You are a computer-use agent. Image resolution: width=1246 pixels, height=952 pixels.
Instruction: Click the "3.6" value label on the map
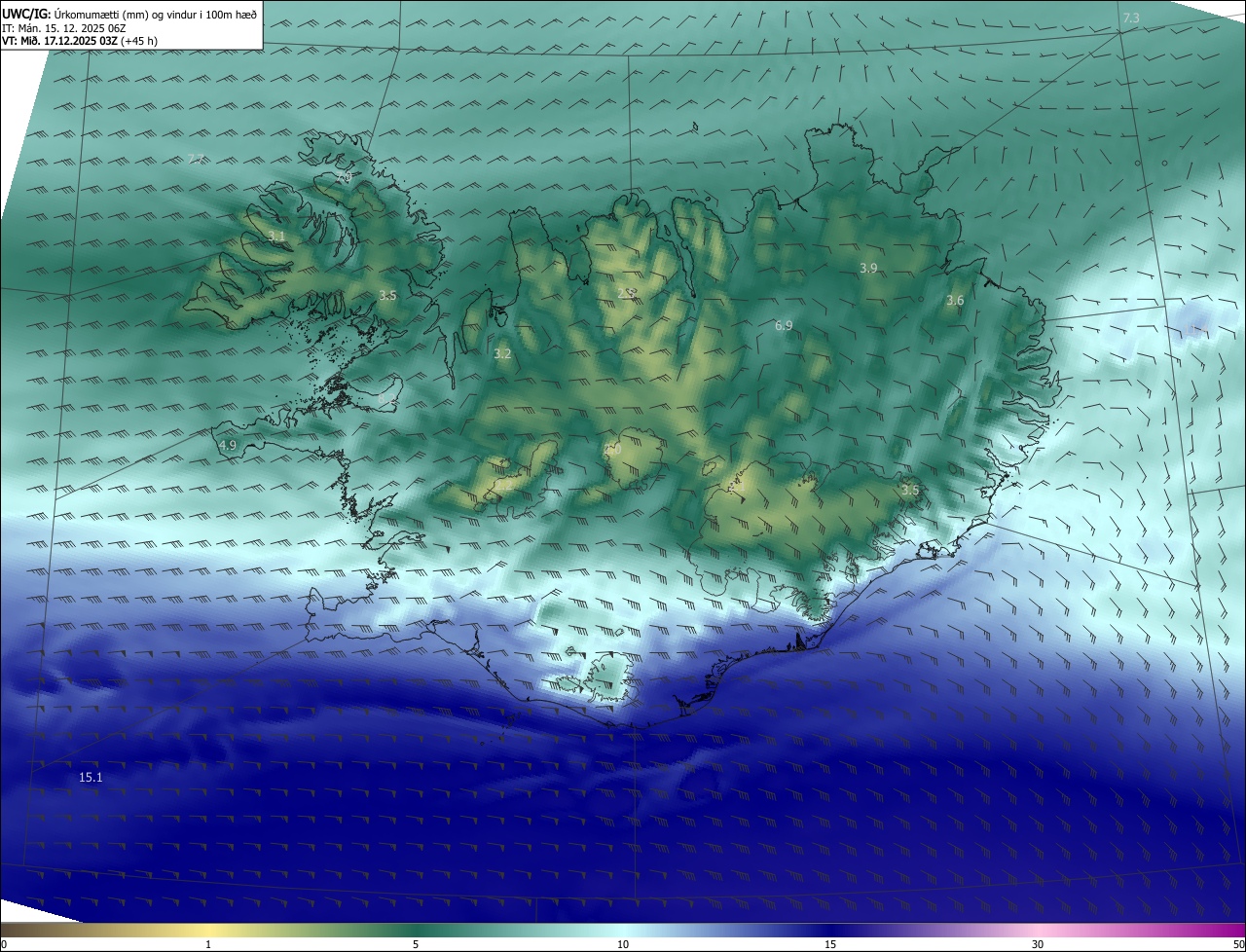click(x=955, y=301)
